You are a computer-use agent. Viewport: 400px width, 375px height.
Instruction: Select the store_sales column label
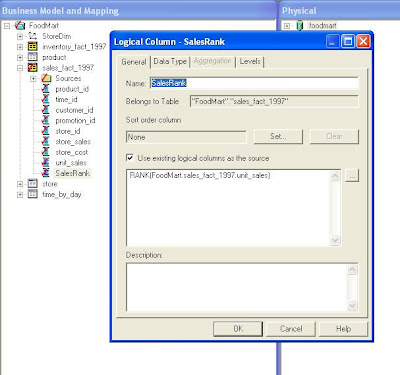pyautogui.click(x=73, y=142)
